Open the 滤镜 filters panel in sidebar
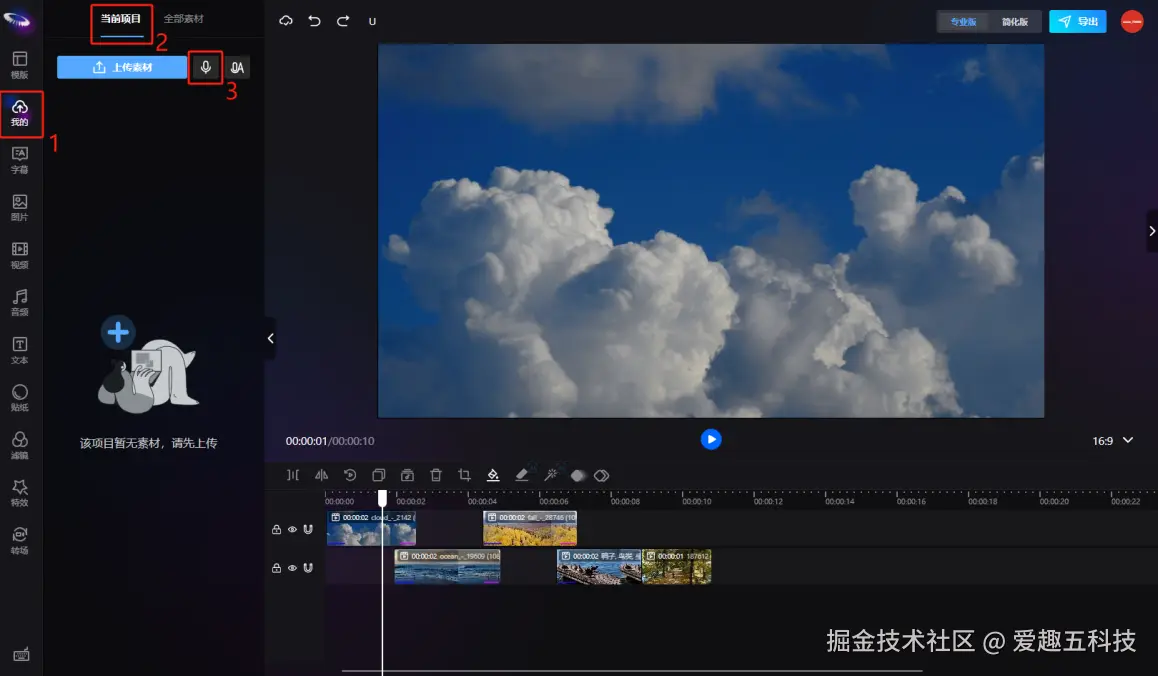This screenshot has width=1158, height=676. click(x=20, y=445)
